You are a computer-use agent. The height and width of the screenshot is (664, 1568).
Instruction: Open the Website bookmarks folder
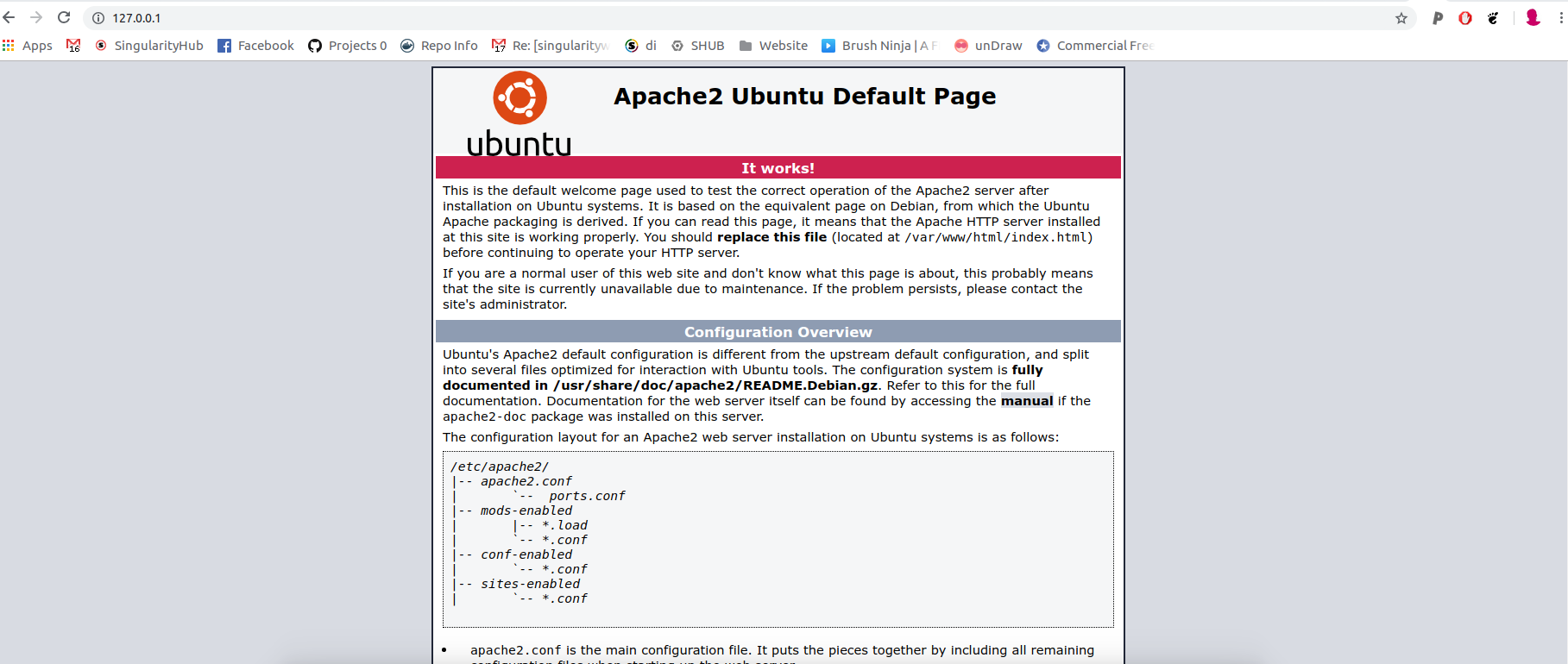point(774,46)
